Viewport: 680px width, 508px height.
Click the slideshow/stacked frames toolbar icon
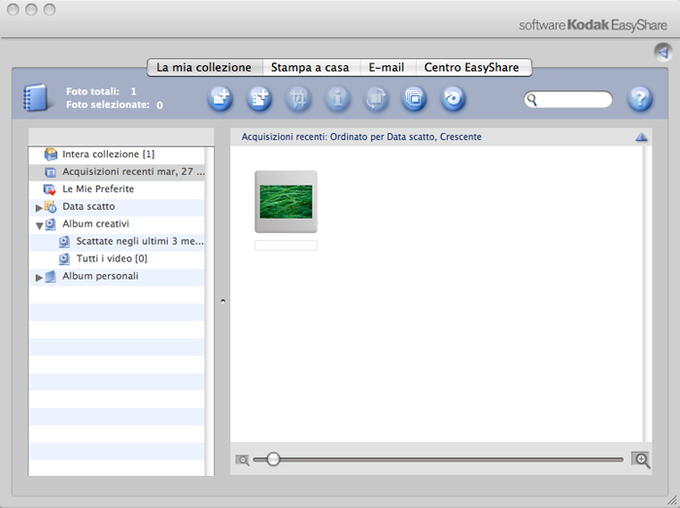tap(414, 98)
